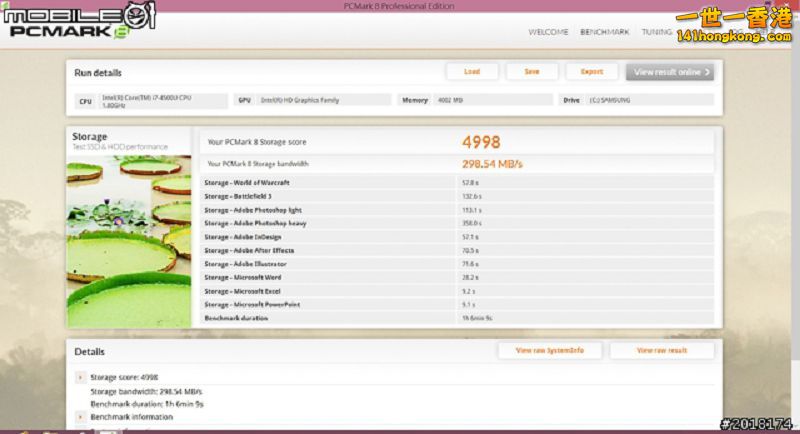Select the Adobe InDesign row

457,237
